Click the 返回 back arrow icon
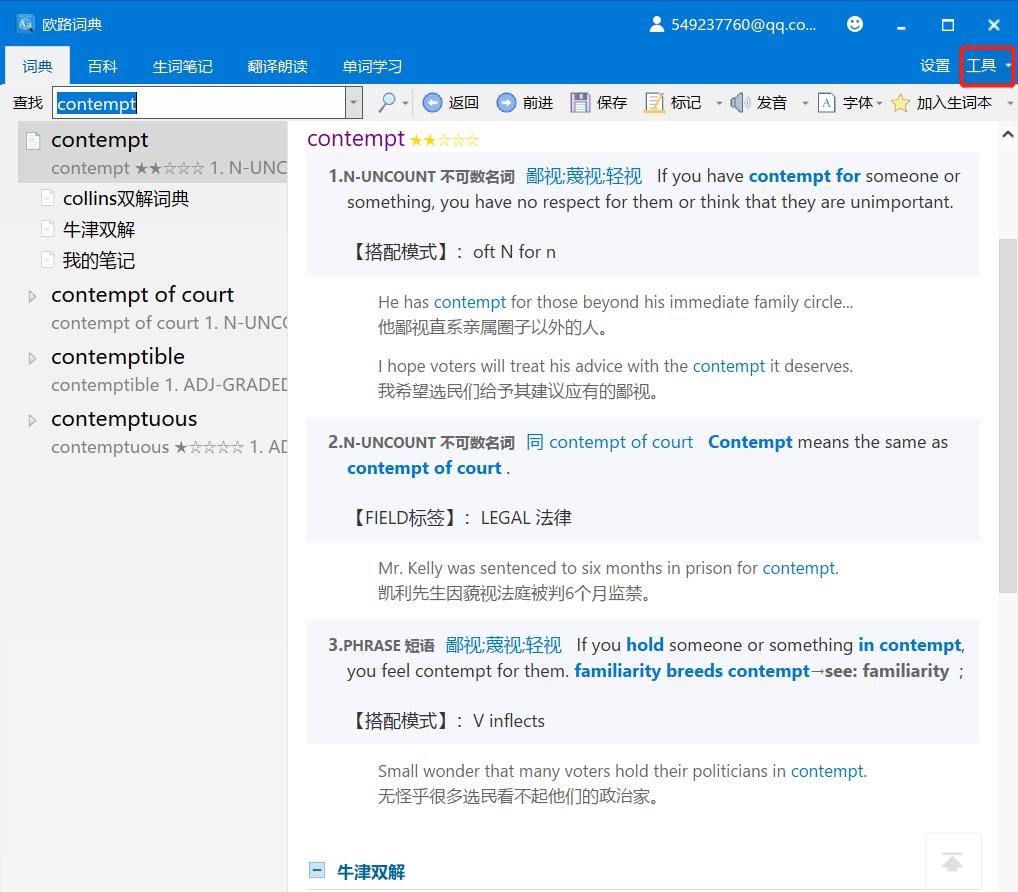 coord(432,102)
